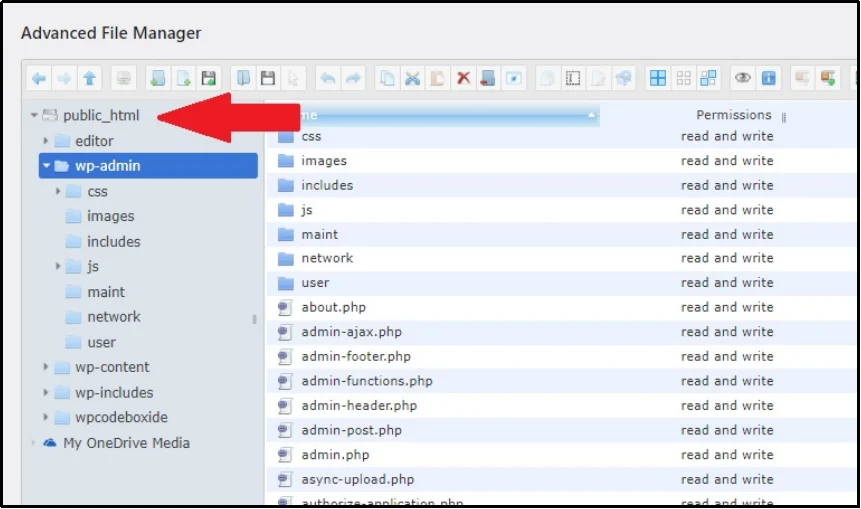Screen dimensions: 861x509
Task: Click the Open folder toolbar icon
Action: click(243, 79)
